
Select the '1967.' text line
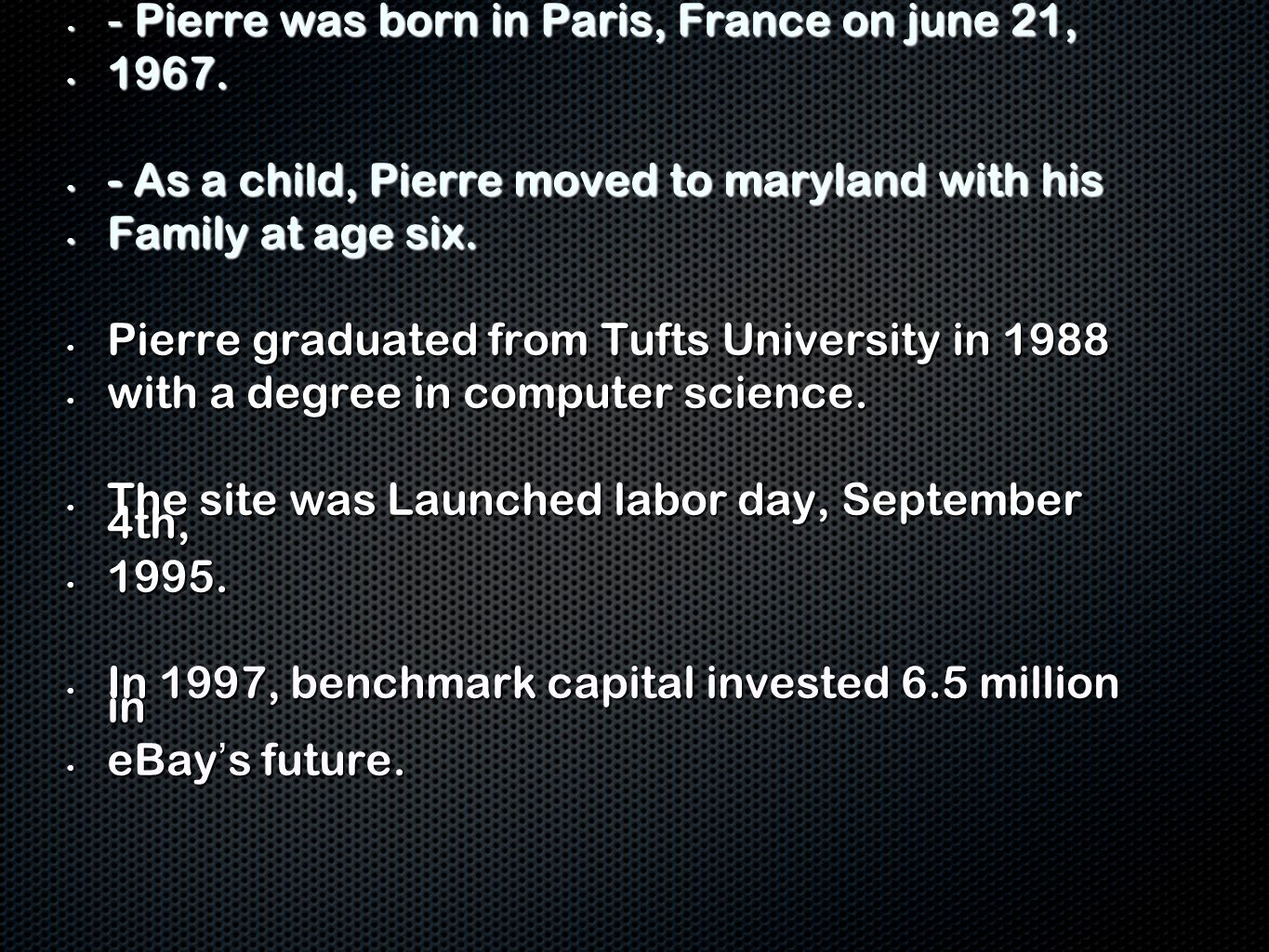pyautogui.click(x=167, y=74)
